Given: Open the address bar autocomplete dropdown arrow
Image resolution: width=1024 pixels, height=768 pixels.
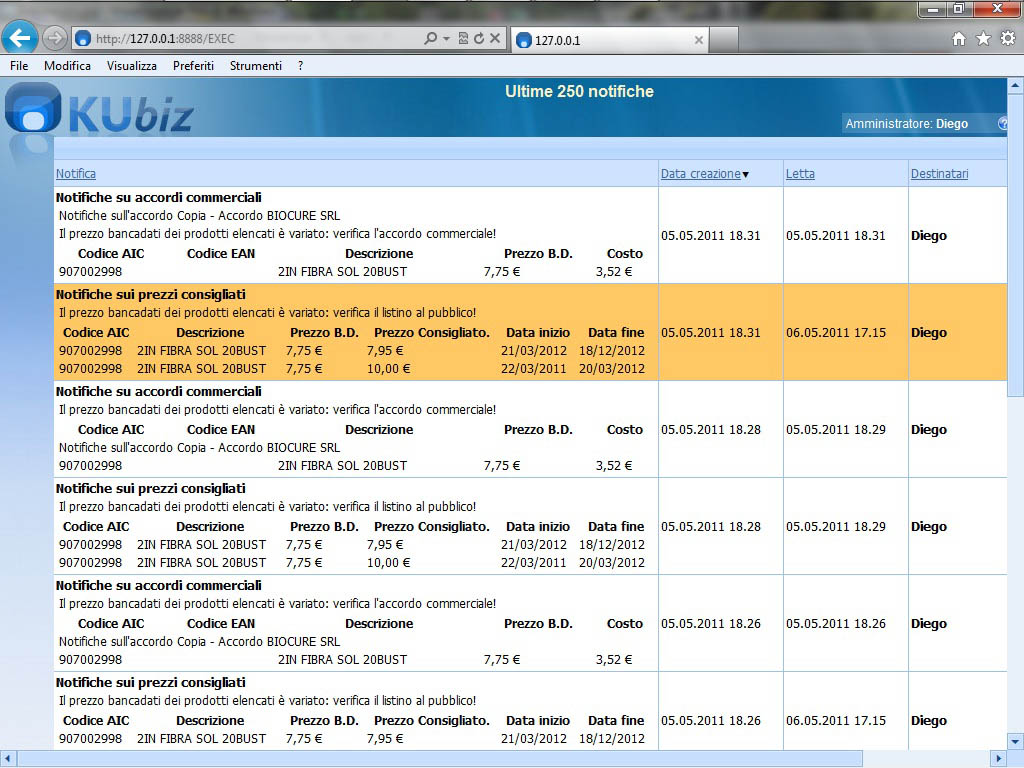Looking at the screenshot, I should tap(447, 39).
